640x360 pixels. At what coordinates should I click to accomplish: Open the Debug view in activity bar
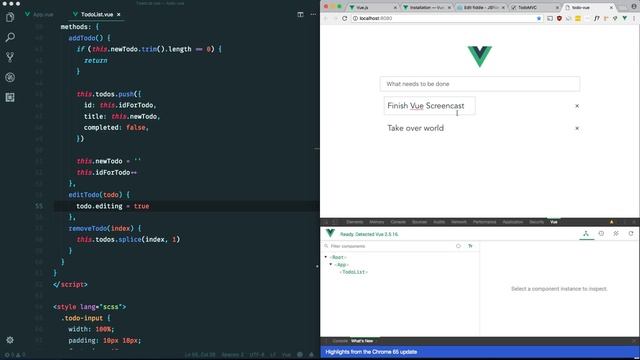tap(10, 77)
